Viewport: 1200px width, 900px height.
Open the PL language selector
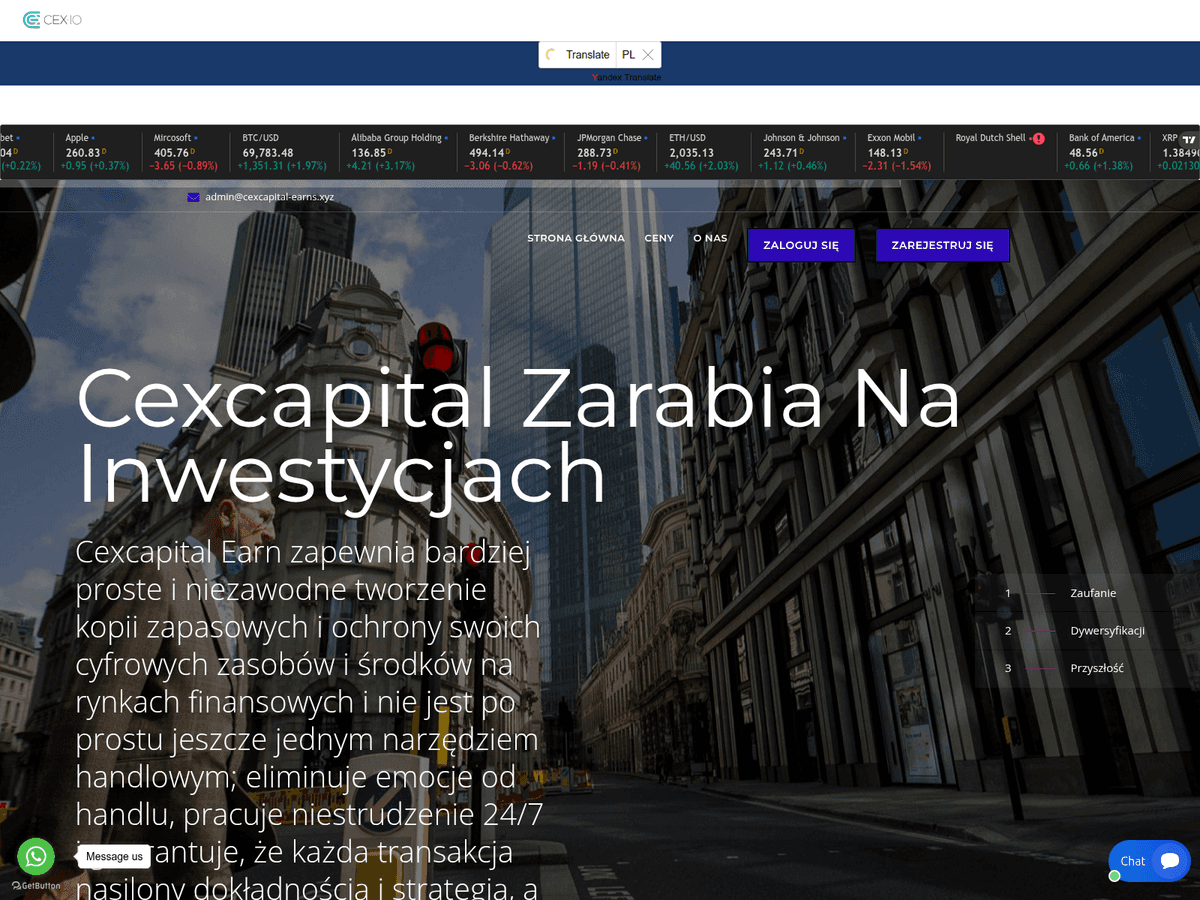click(x=628, y=55)
